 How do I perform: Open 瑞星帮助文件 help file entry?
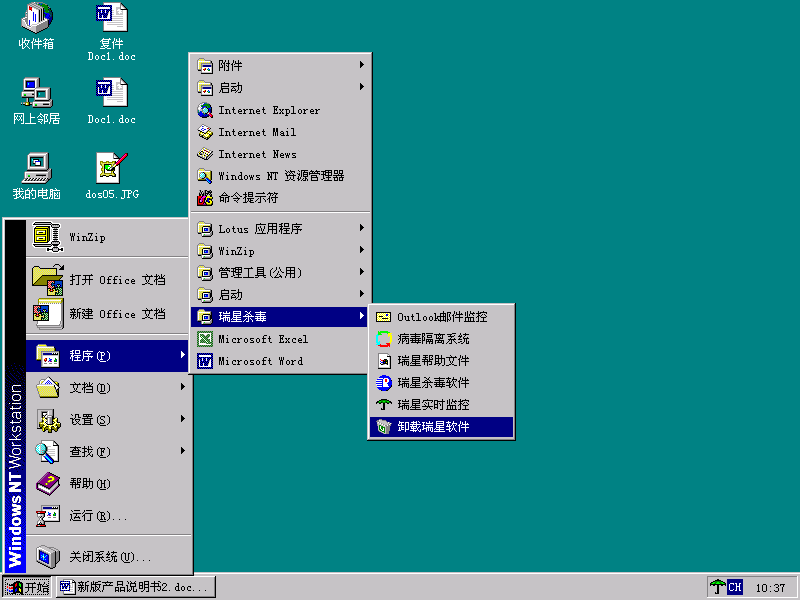pos(441,361)
